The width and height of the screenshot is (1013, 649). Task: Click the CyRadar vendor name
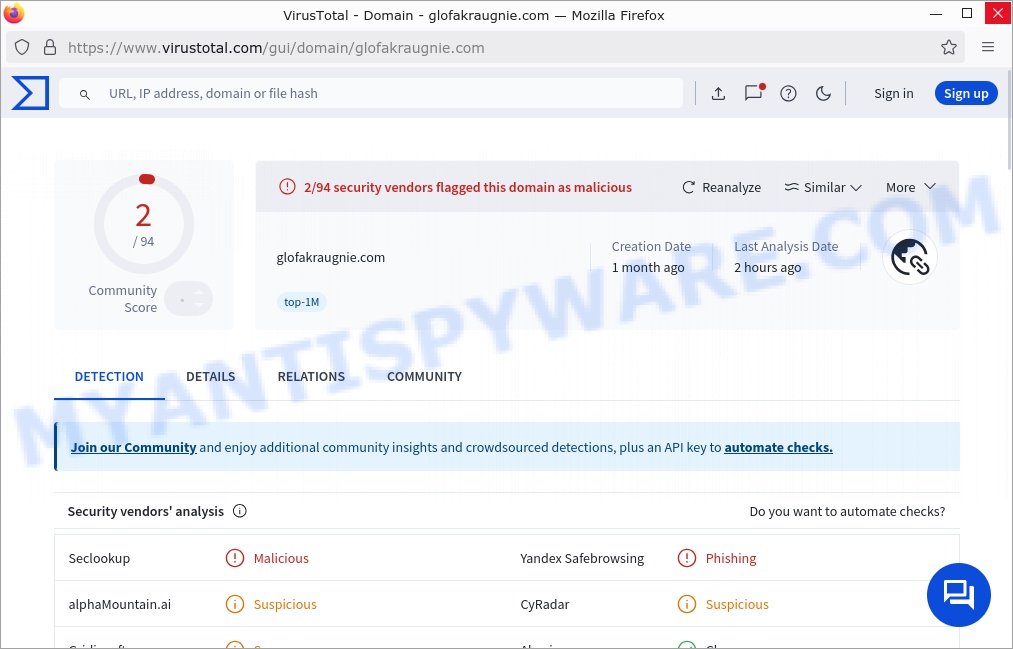[545, 604]
